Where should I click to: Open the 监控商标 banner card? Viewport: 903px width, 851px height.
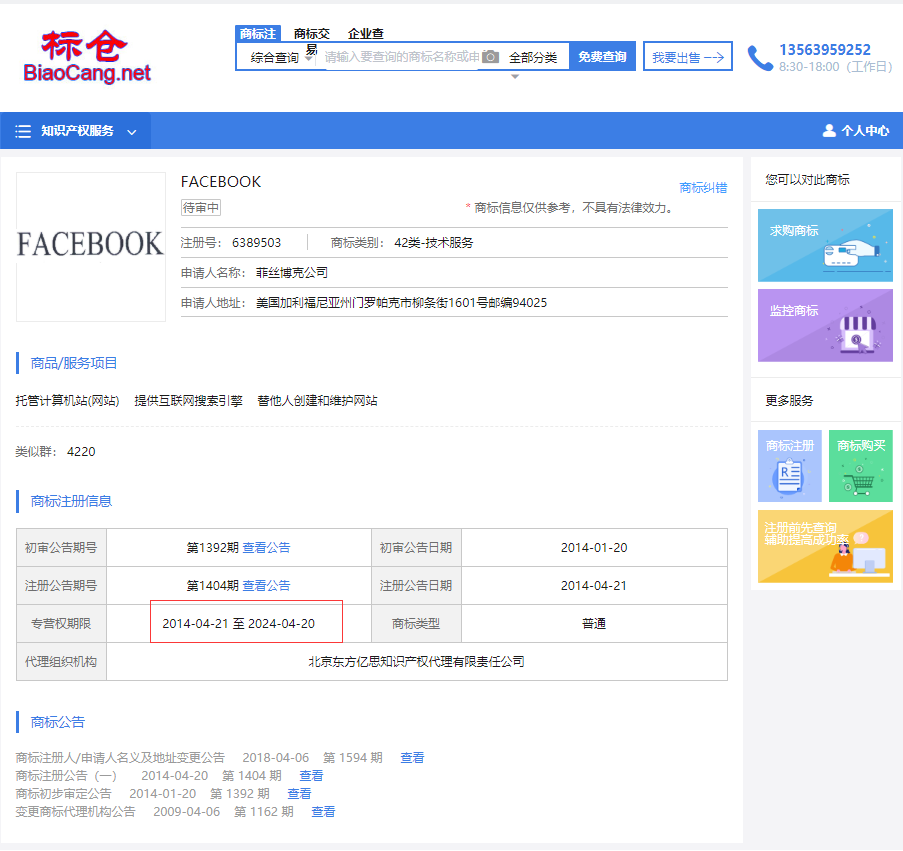tap(825, 325)
